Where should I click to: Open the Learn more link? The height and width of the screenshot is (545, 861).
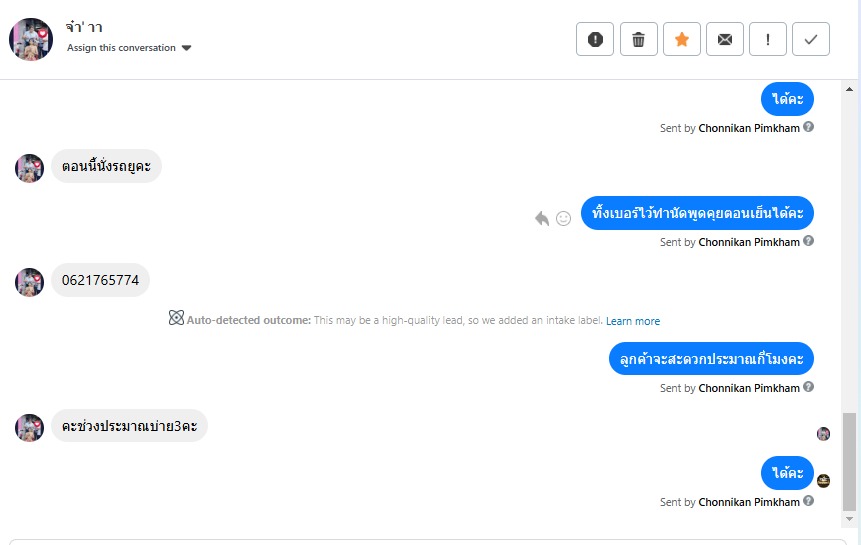pyautogui.click(x=633, y=321)
